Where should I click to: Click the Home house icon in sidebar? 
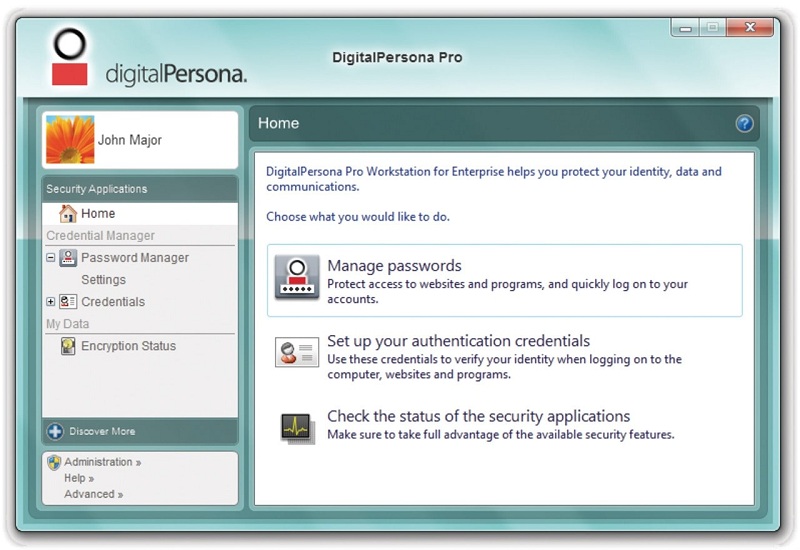coord(68,214)
